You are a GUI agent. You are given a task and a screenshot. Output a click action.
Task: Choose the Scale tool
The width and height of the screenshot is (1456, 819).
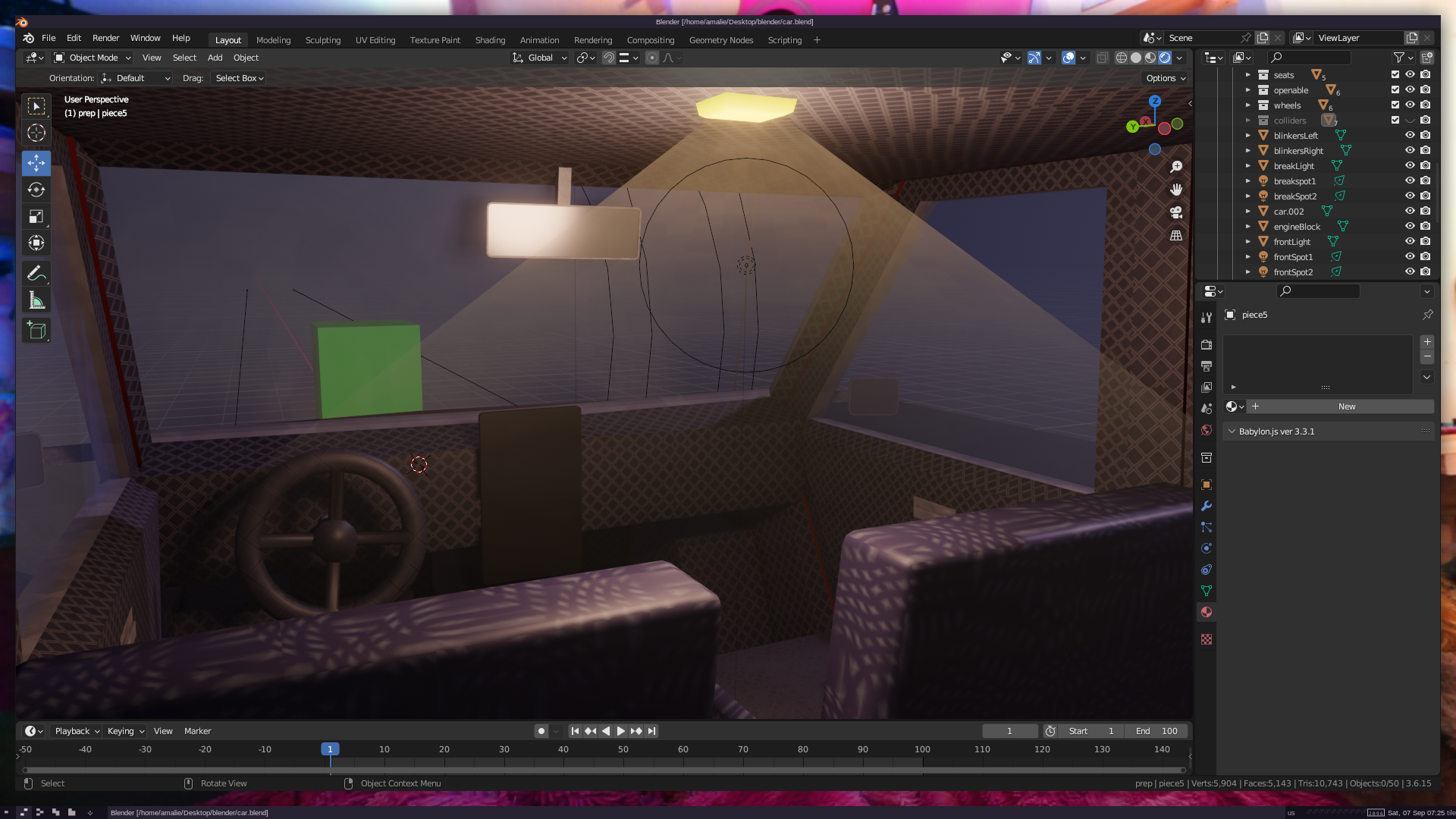pos(36,217)
